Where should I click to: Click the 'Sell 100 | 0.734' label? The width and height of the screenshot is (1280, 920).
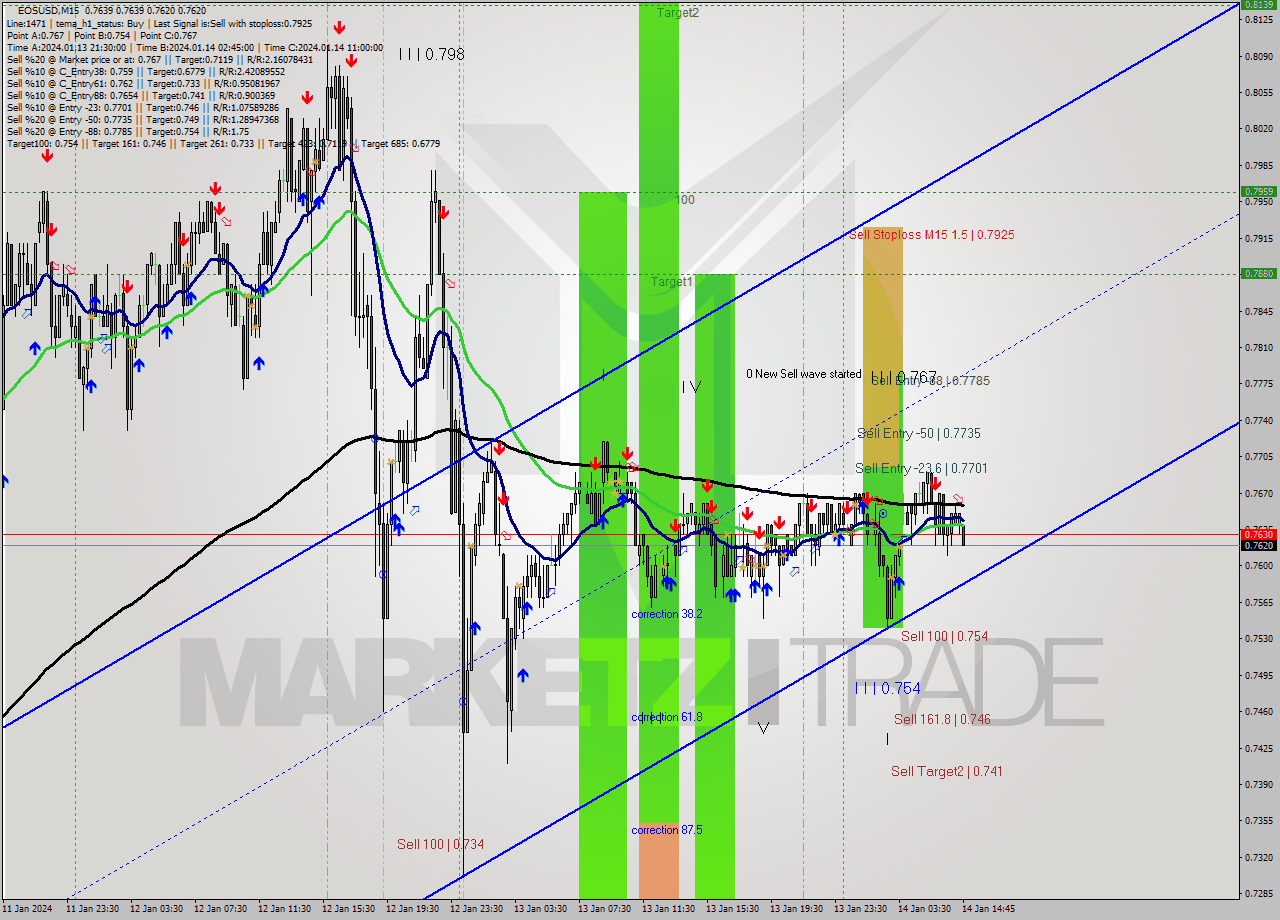pos(440,844)
